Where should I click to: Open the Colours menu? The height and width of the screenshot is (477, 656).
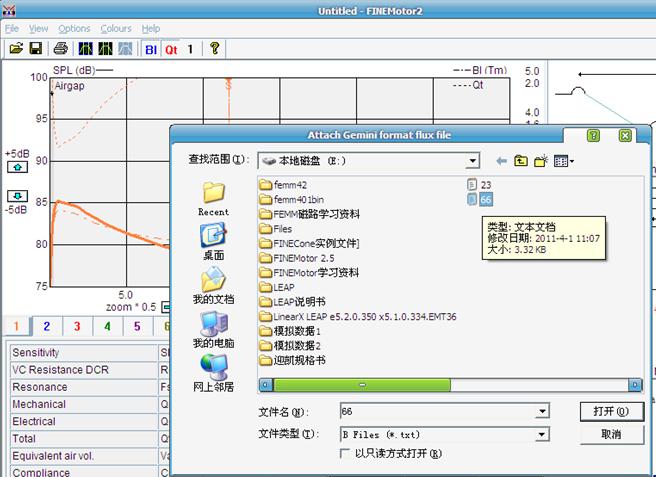click(116, 28)
